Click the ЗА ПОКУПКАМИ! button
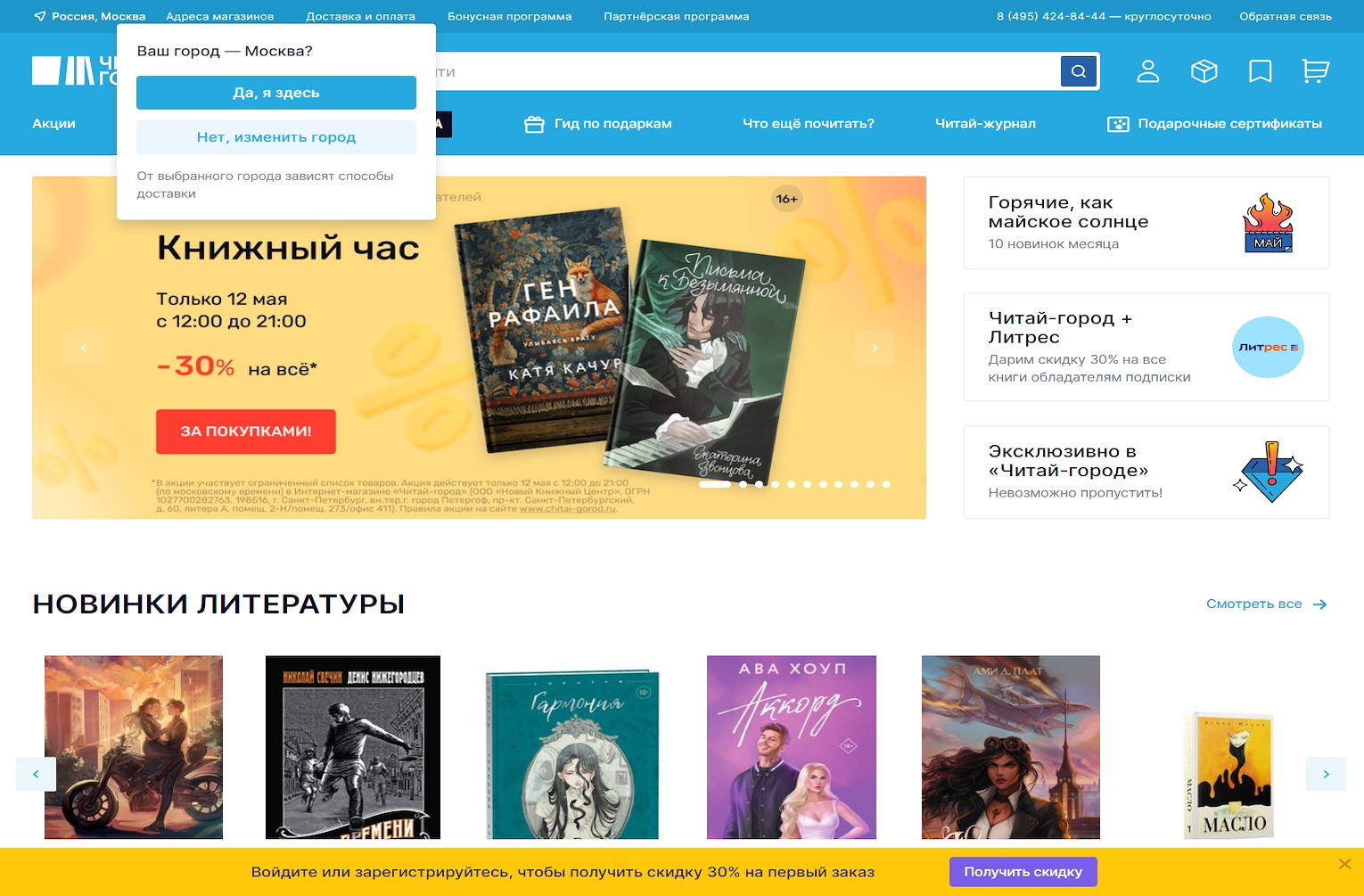 (246, 432)
